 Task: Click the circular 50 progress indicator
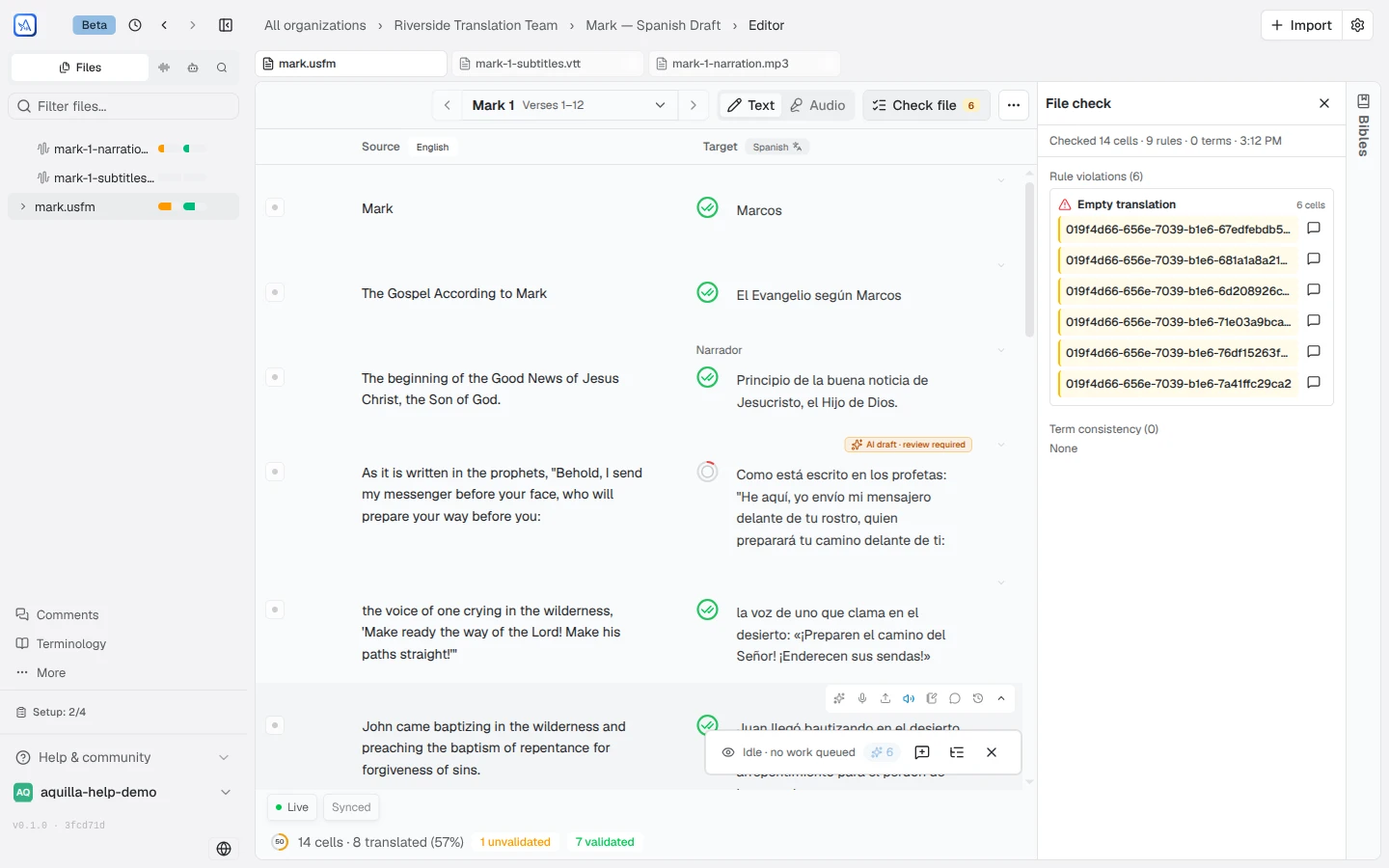[x=280, y=842]
